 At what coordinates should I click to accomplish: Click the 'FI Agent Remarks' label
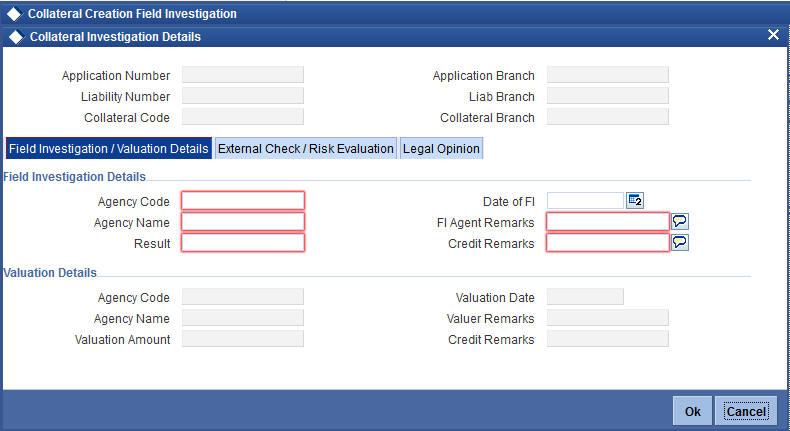coord(486,223)
